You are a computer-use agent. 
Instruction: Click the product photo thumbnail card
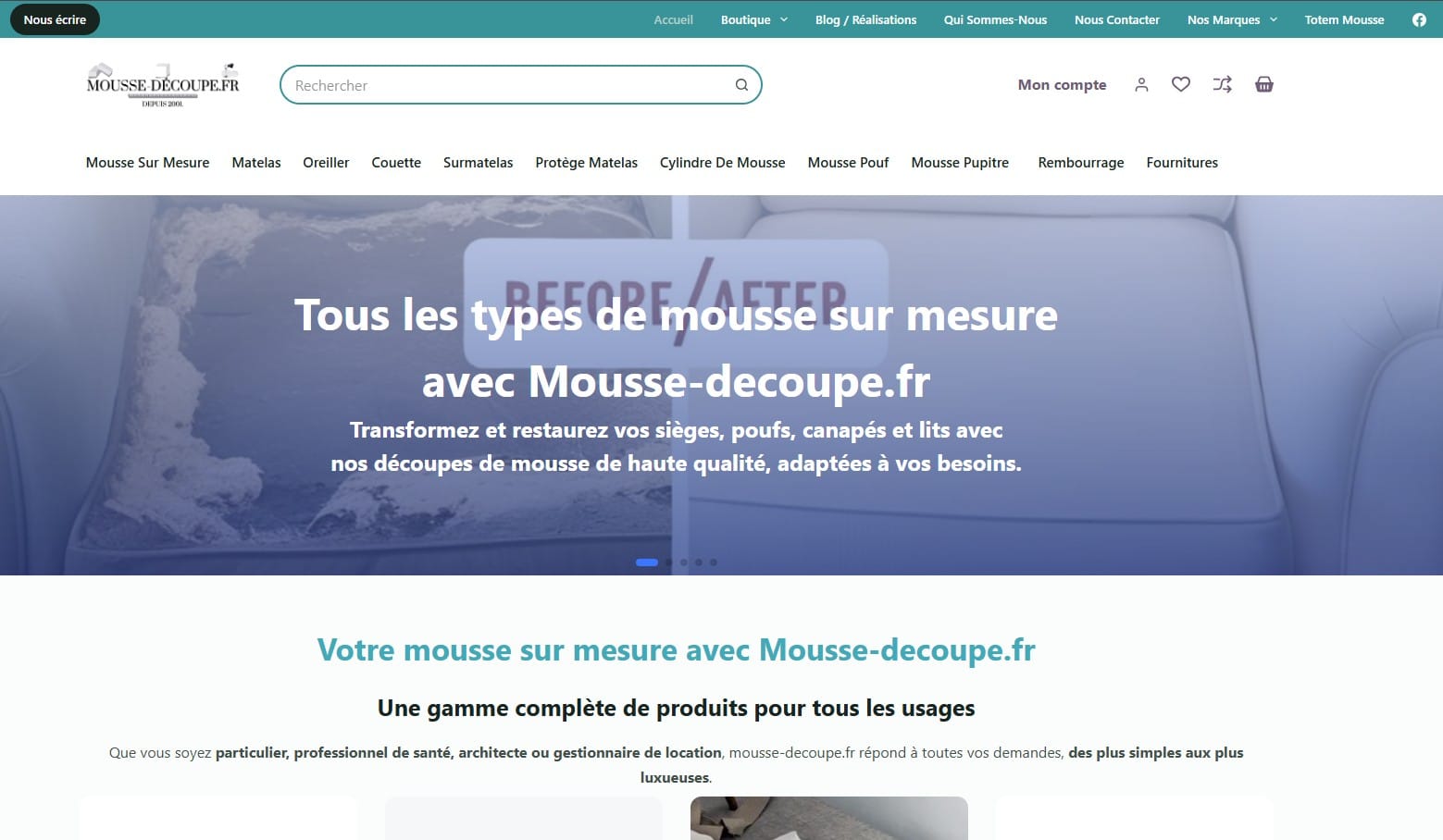[x=829, y=819]
